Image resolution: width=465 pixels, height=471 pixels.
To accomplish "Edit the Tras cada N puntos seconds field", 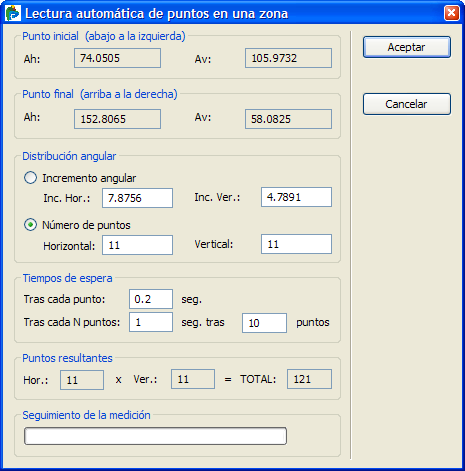I will click(x=151, y=322).
